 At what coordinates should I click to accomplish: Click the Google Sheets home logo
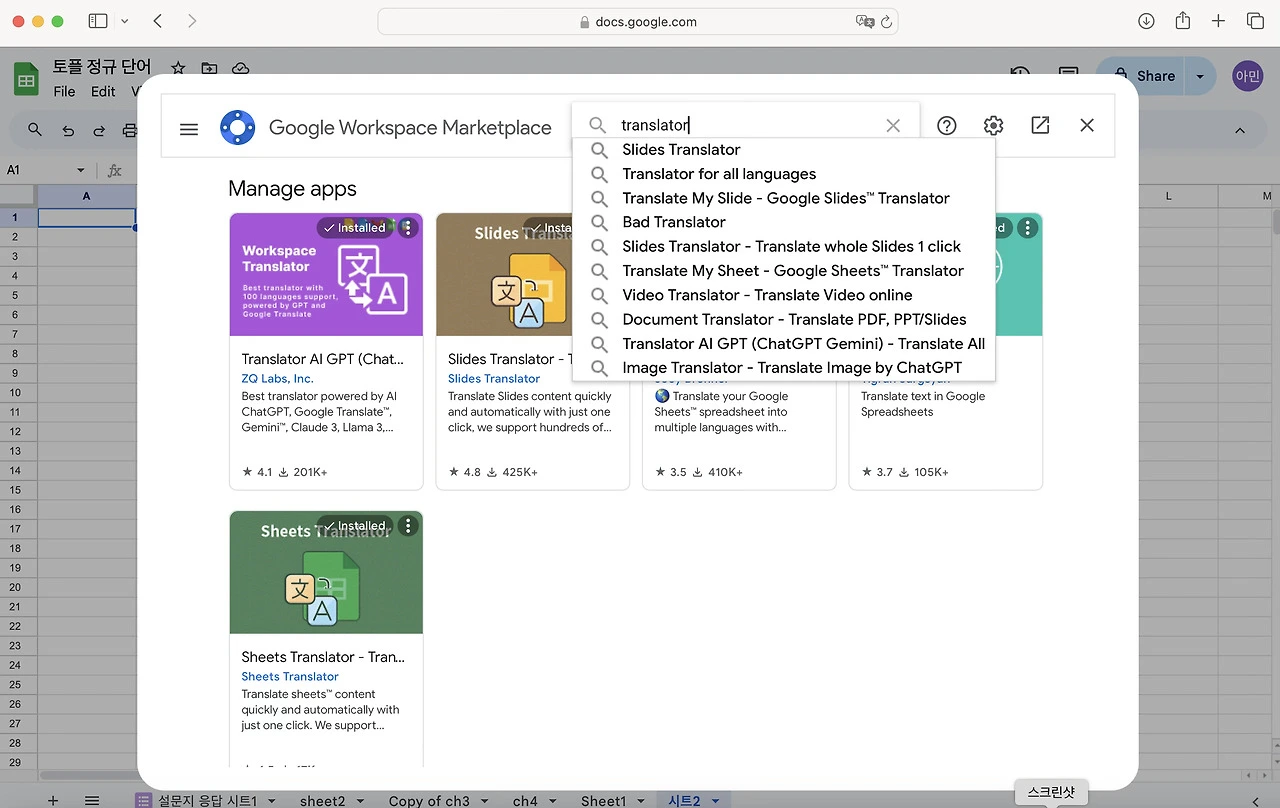(26, 78)
